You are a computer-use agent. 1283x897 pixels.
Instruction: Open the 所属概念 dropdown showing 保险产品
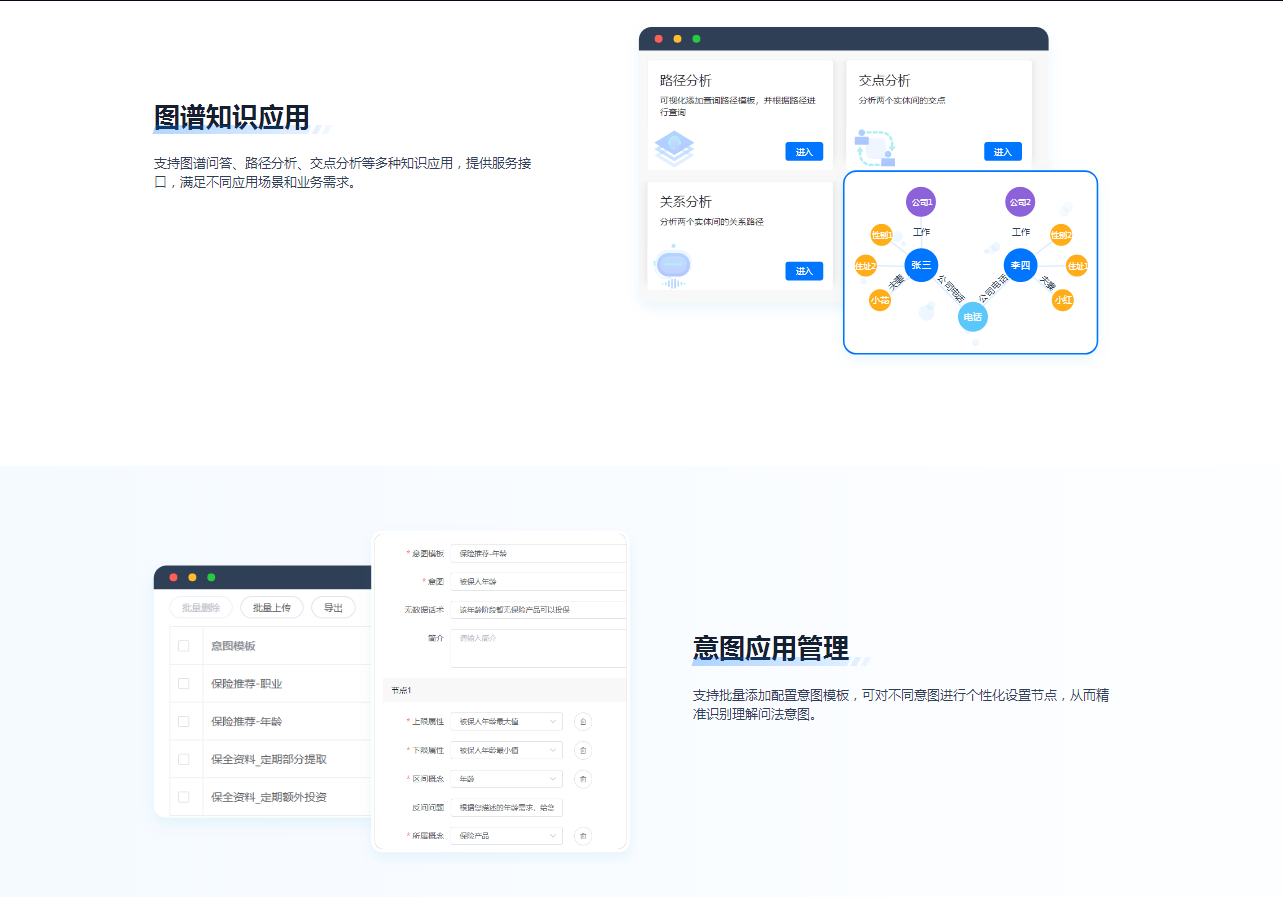click(506, 835)
